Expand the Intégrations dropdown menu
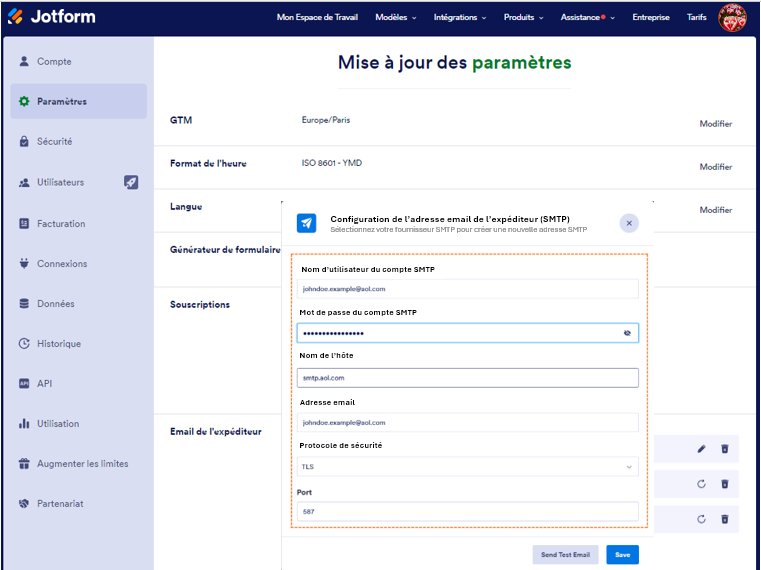The image size is (761, 570). click(460, 17)
